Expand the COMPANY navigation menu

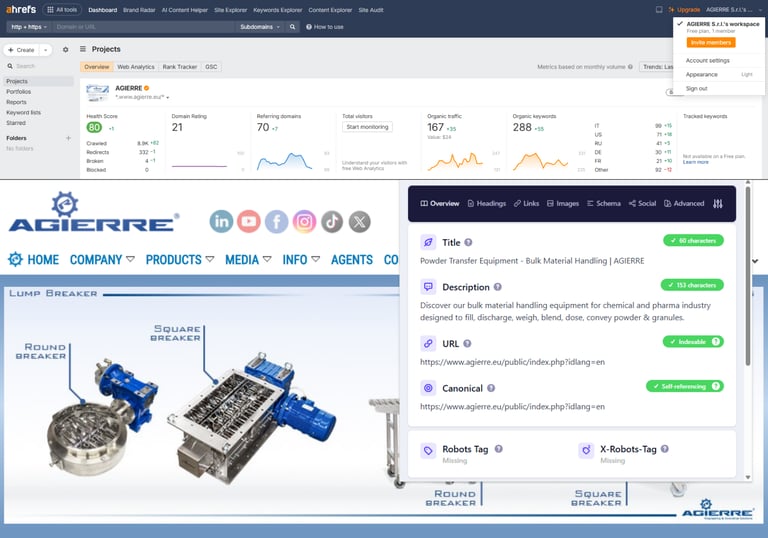click(102, 259)
